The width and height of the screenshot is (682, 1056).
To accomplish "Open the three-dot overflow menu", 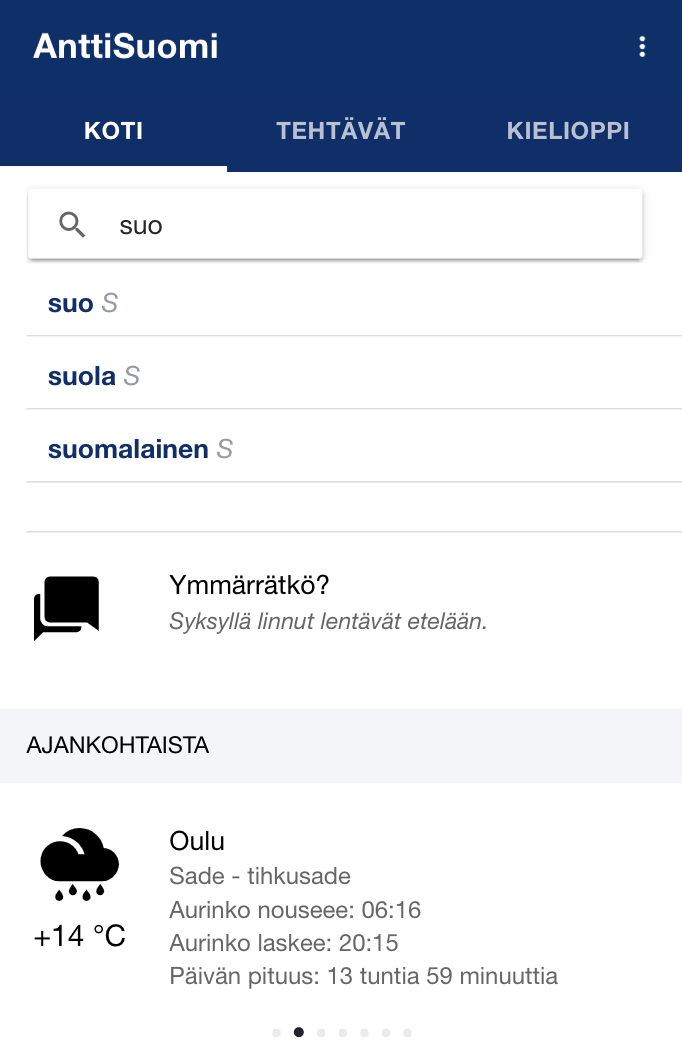I will click(642, 47).
